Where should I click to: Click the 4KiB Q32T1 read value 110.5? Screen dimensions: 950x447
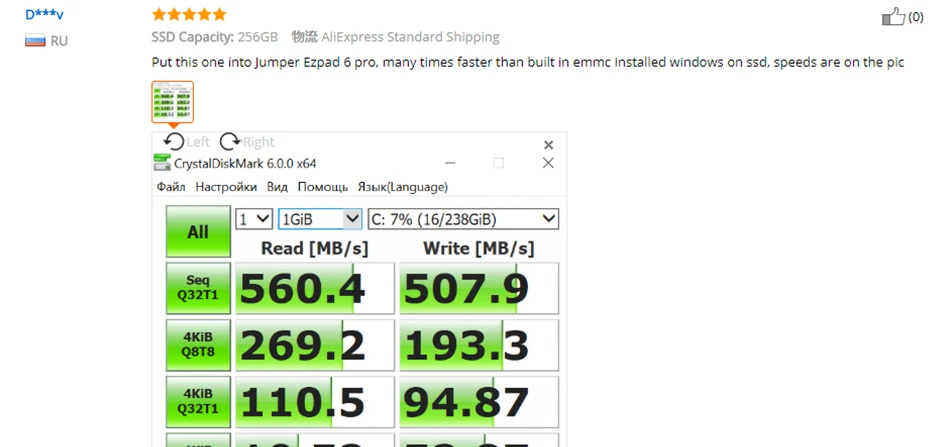click(x=315, y=402)
